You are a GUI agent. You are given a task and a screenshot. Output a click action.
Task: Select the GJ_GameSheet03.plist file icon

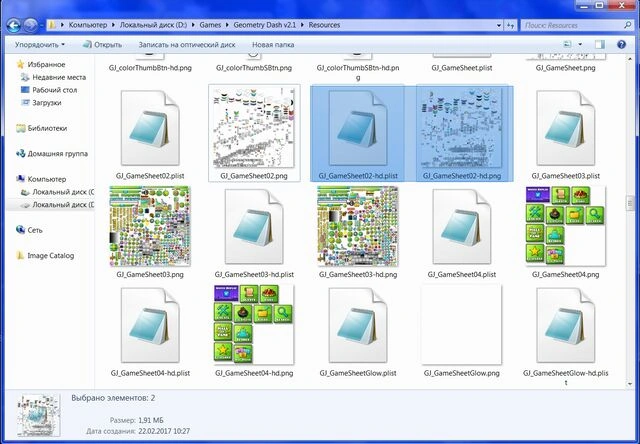click(566, 128)
